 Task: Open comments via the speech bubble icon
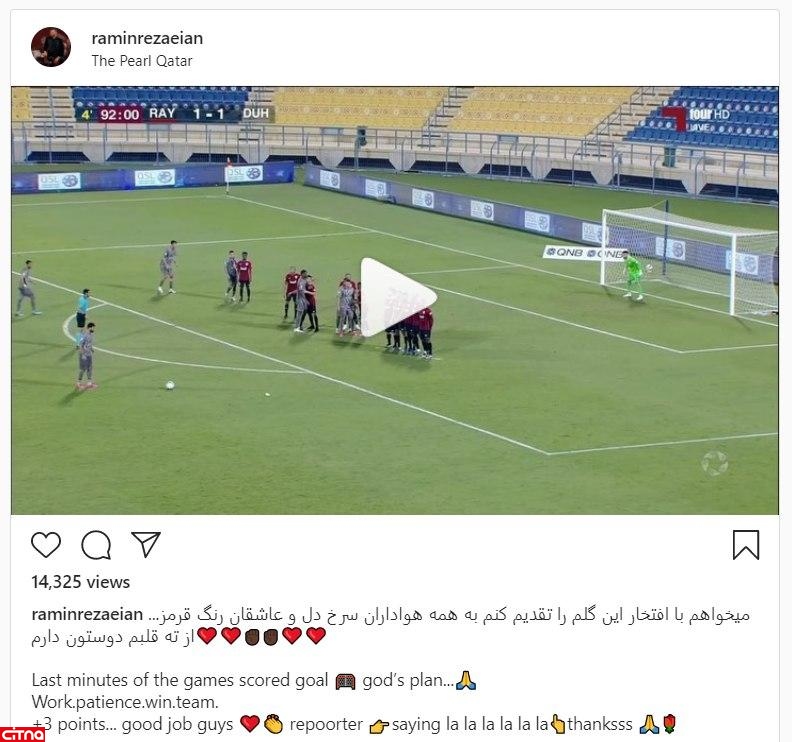coord(96,545)
